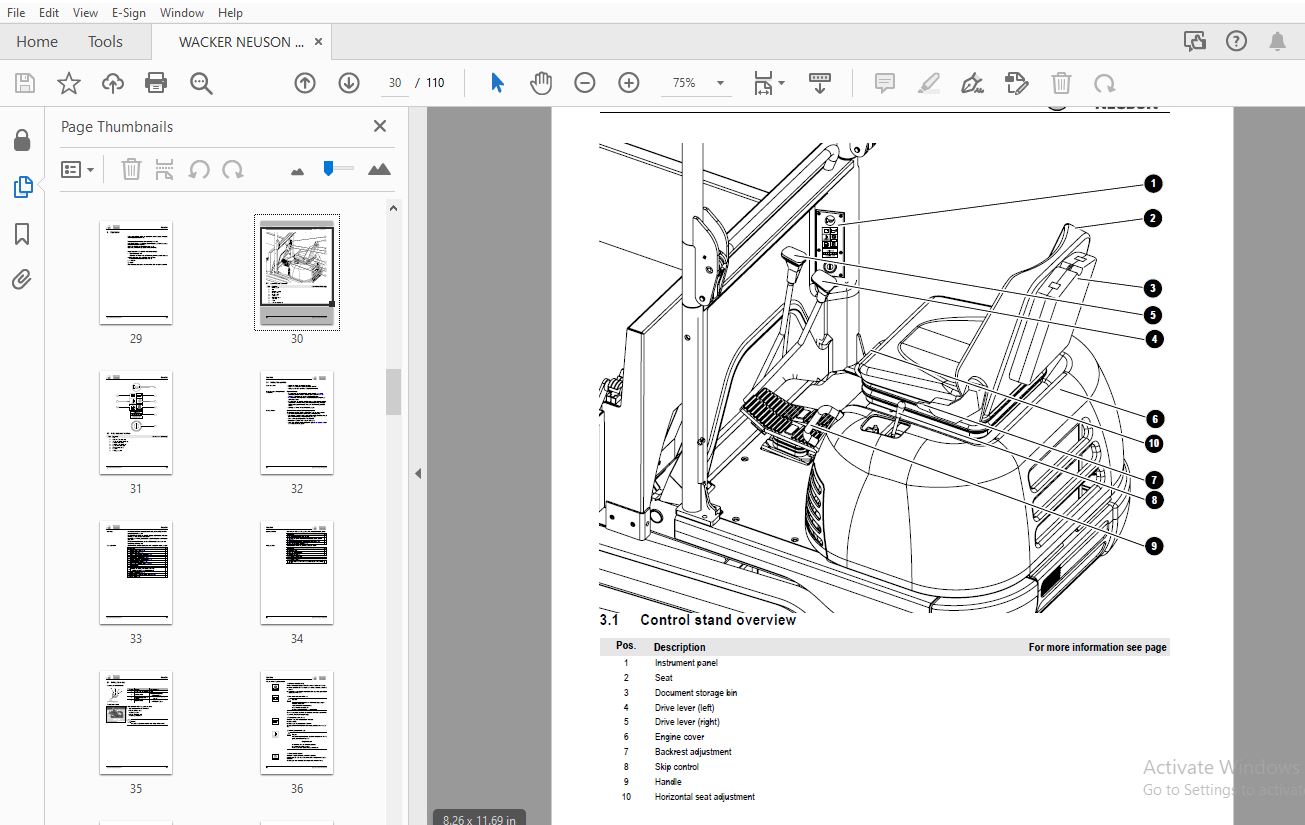The image size is (1305, 825).
Task: Zoom out with the minus icon
Action: pos(585,83)
